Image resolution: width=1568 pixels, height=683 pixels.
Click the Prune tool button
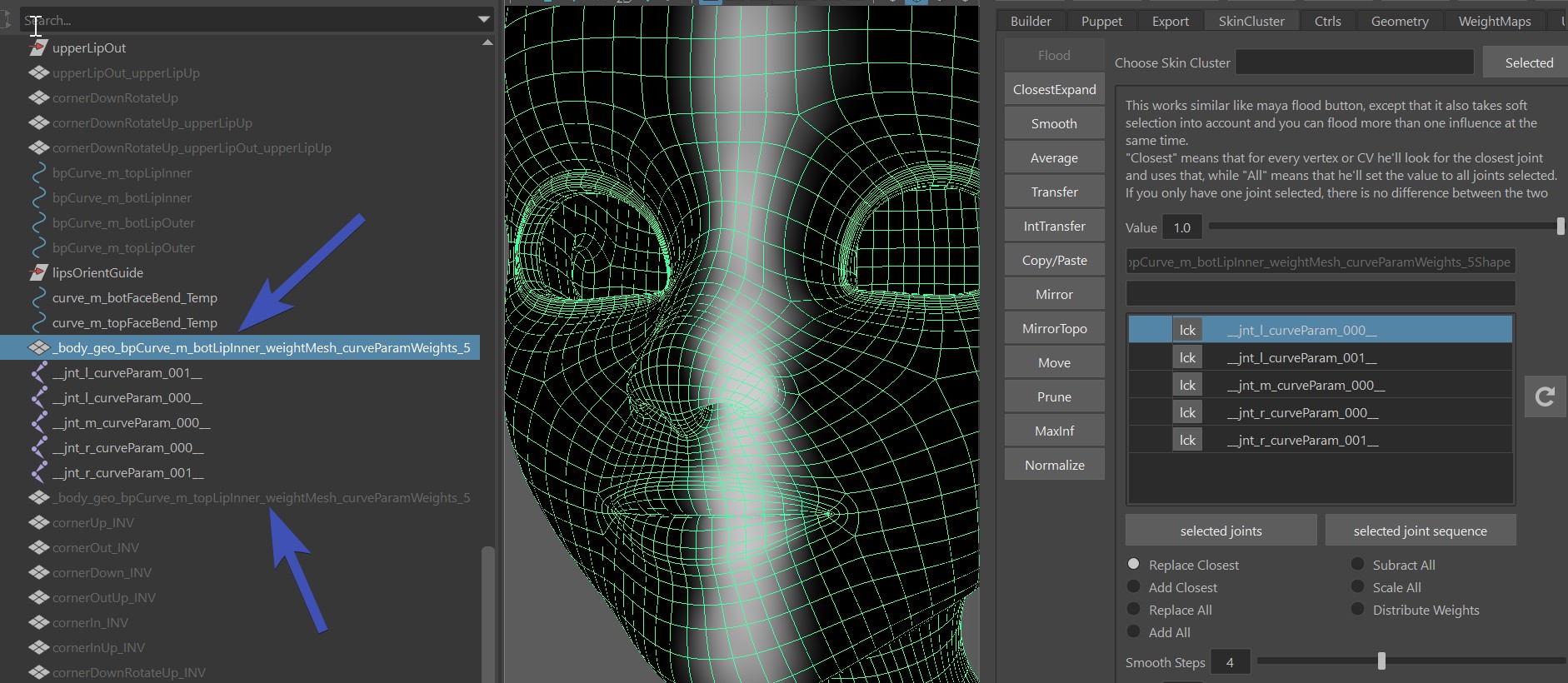[1054, 396]
